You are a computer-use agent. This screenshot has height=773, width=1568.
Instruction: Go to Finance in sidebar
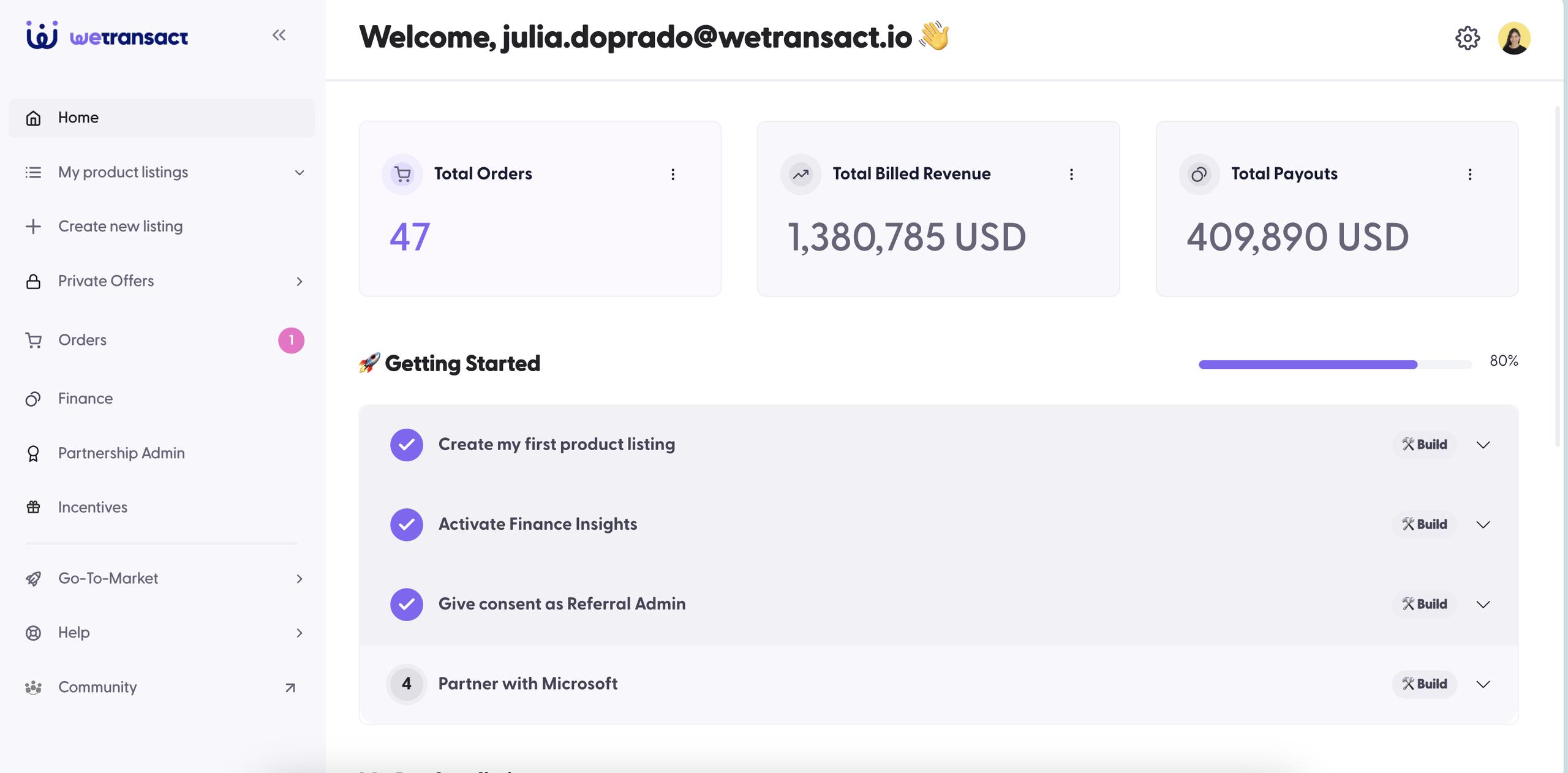[85, 399]
